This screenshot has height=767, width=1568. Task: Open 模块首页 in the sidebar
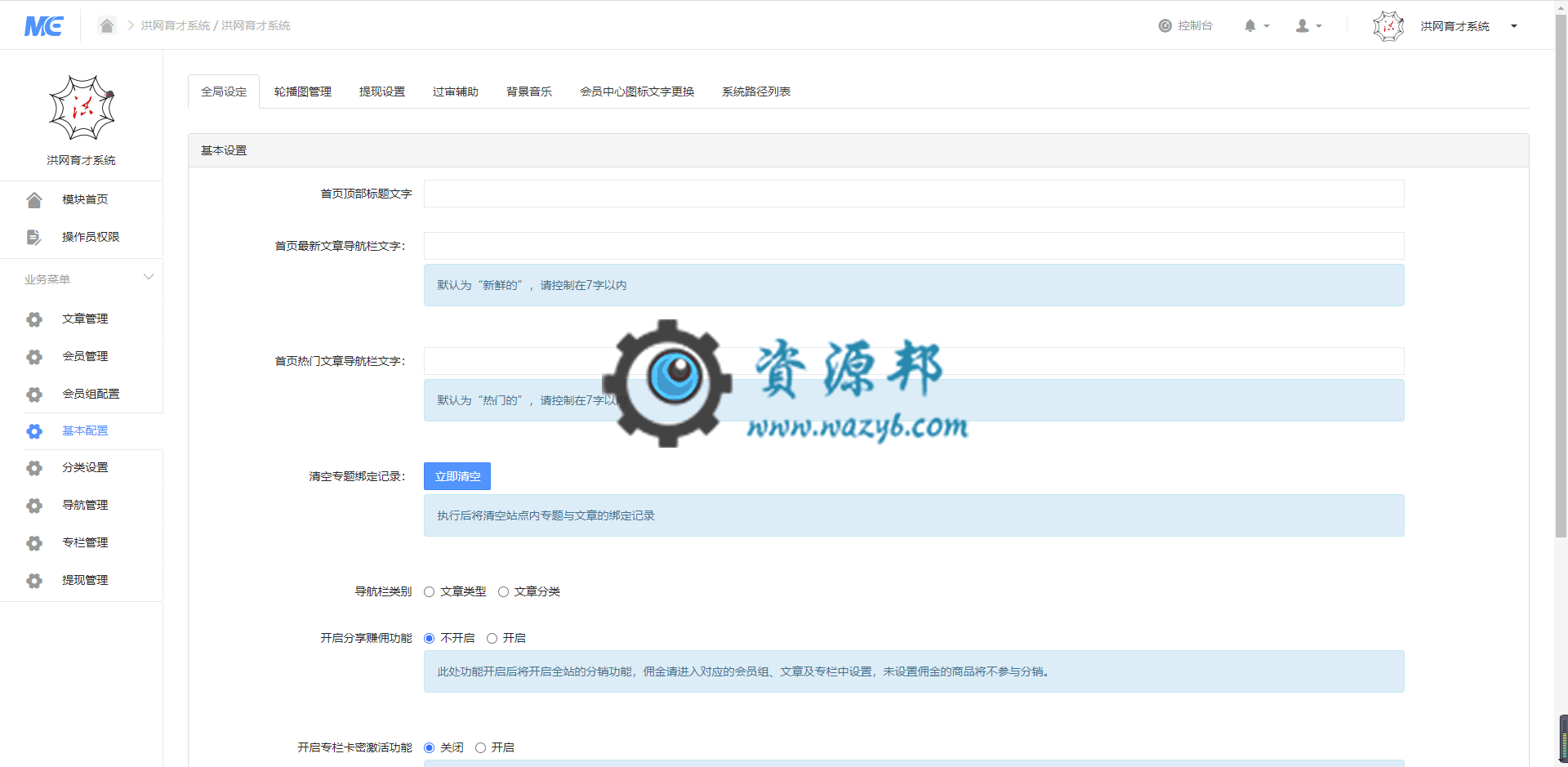pyautogui.click(x=85, y=199)
